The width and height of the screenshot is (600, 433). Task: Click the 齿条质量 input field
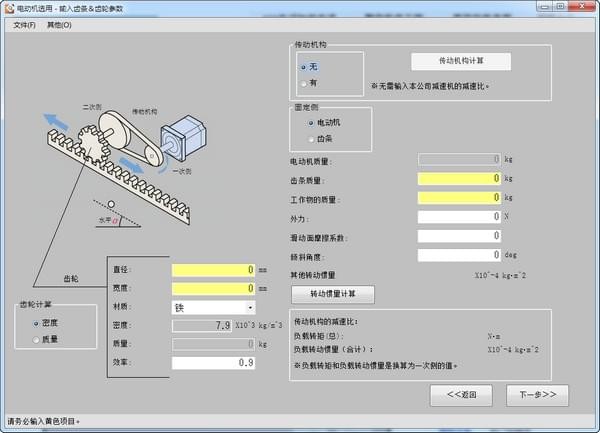click(459, 178)
